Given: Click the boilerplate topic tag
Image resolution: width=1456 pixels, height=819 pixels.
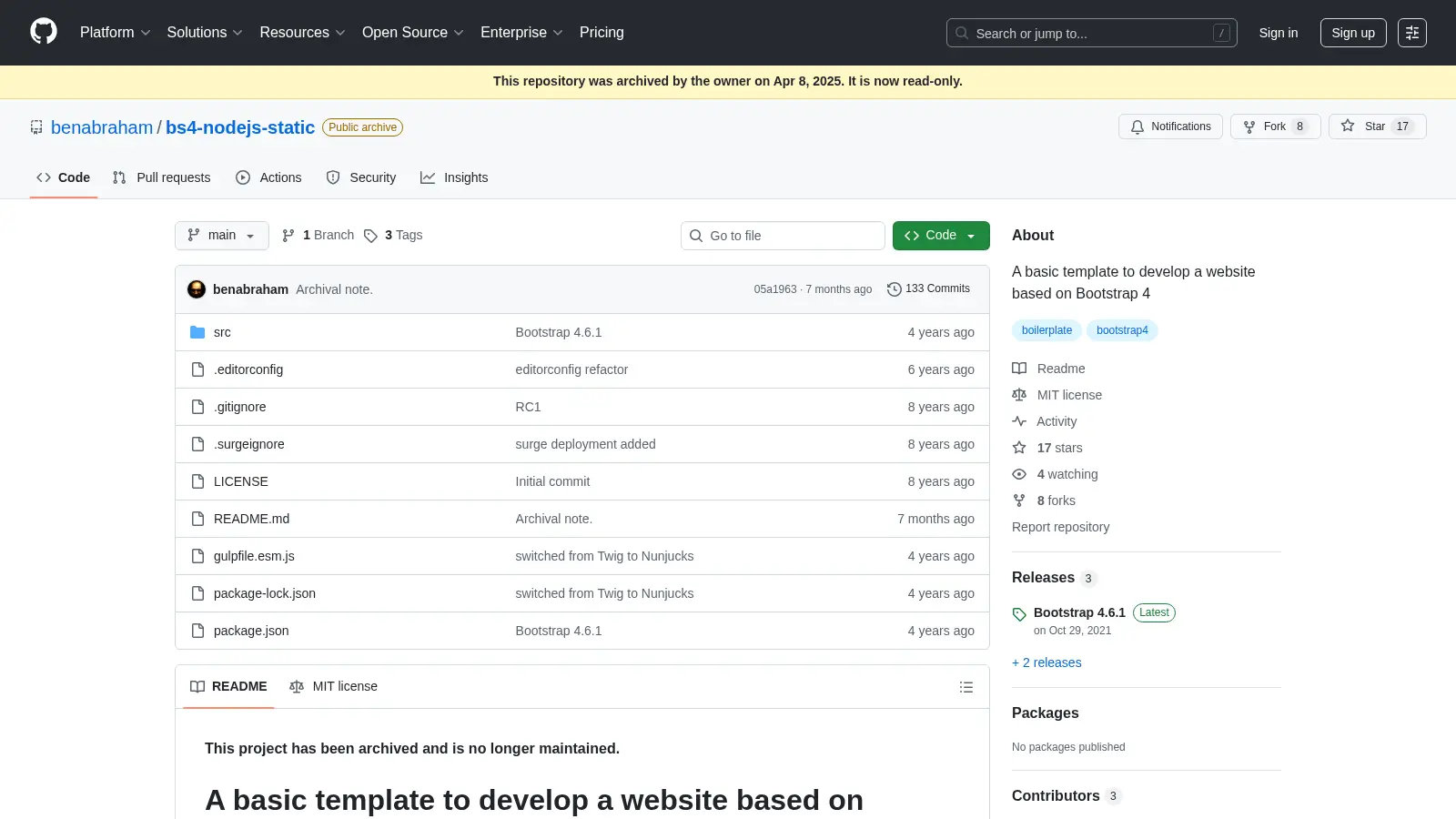Looking at the screenshot, I should pyautogui.click(x=1046, y=330).
